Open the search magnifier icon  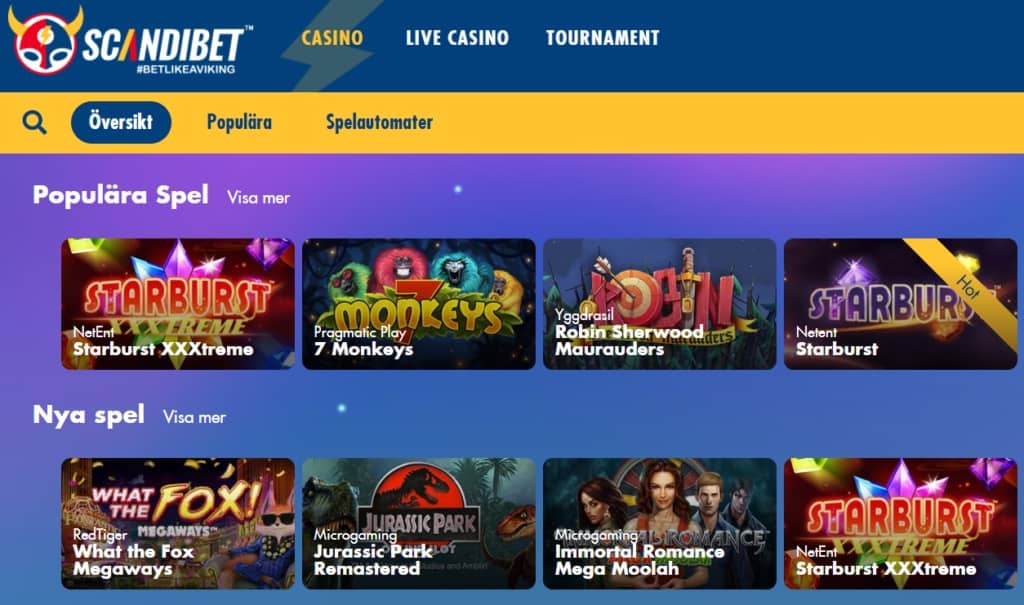(34, 122)
